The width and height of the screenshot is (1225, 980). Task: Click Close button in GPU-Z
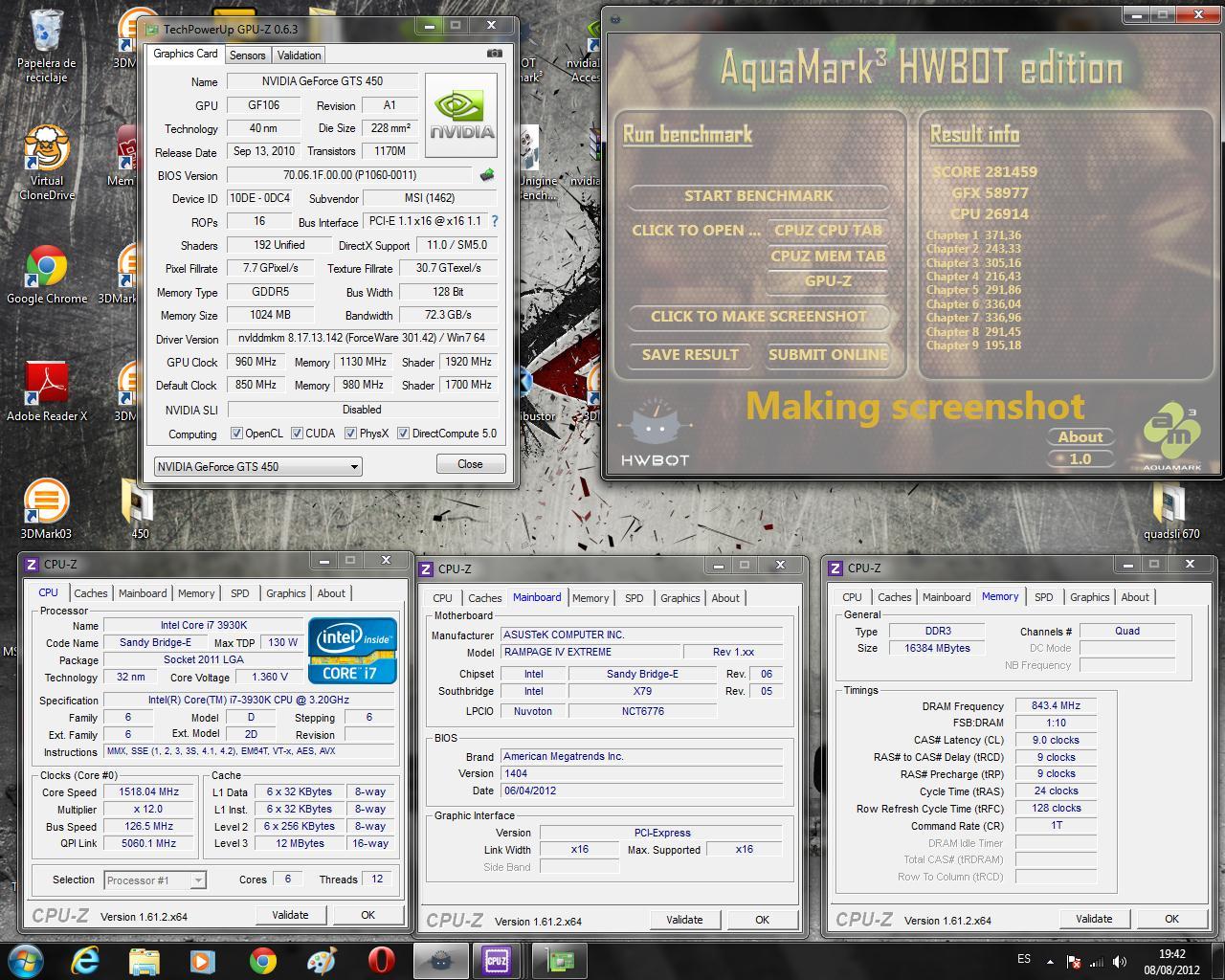pos(470,464)
